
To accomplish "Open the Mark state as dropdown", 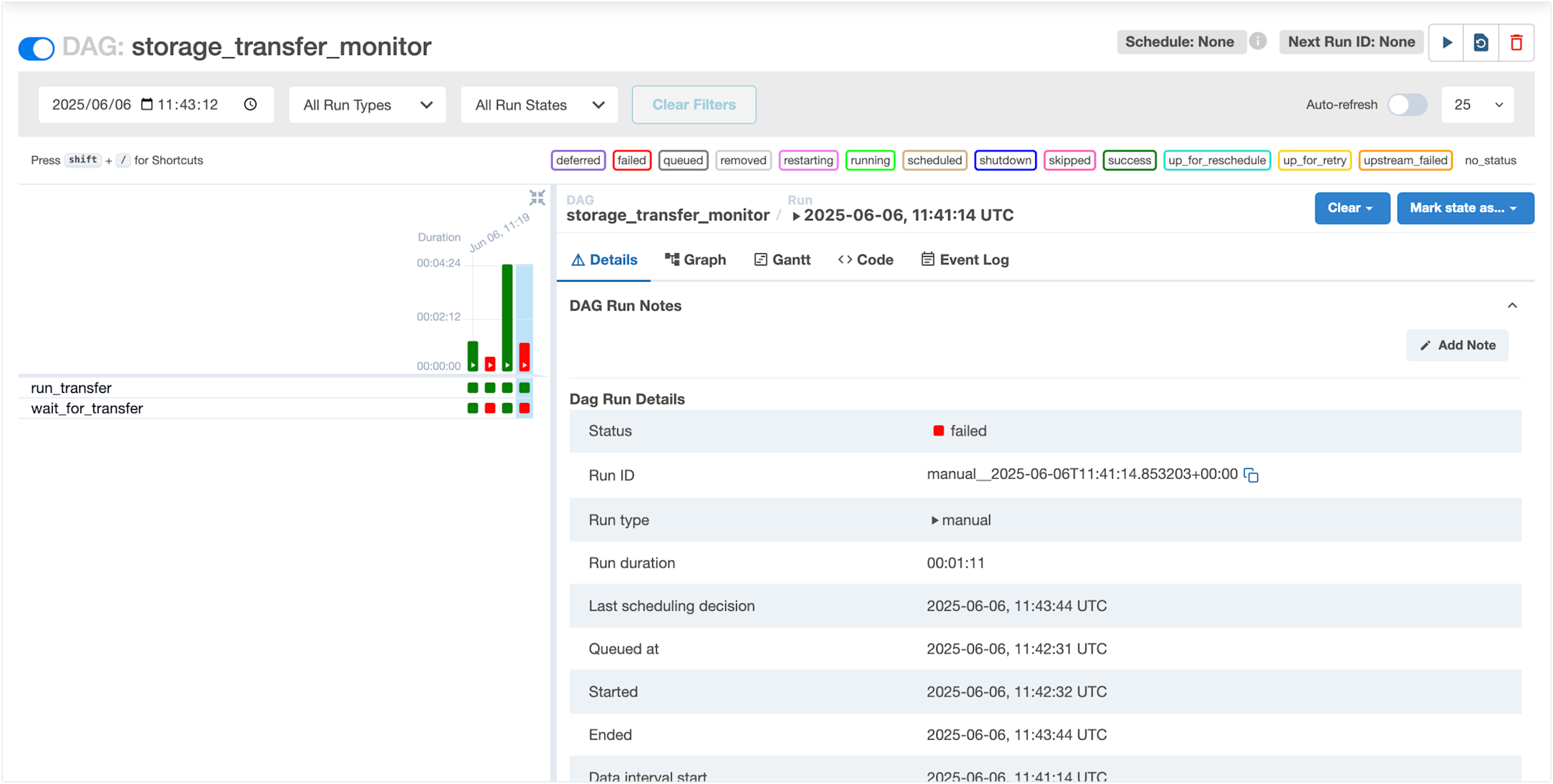I will 1465,208.
